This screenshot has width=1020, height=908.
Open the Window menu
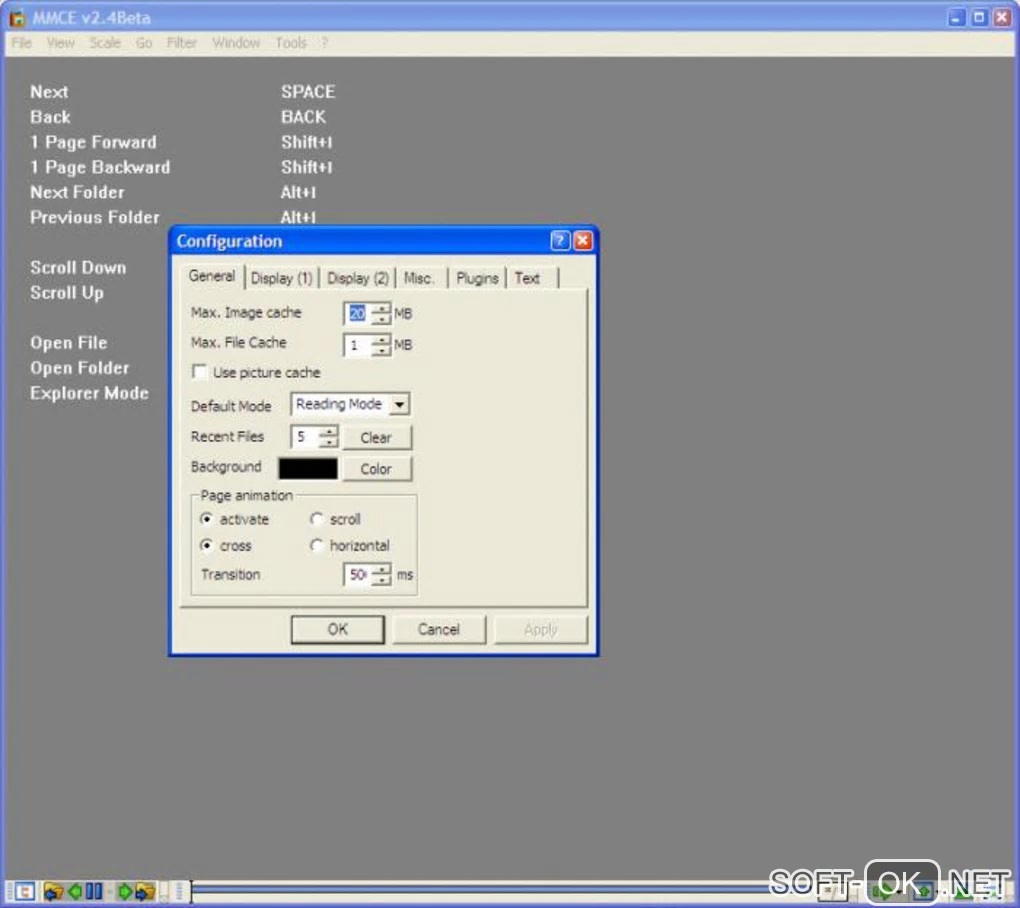click(x=236, y=43)
